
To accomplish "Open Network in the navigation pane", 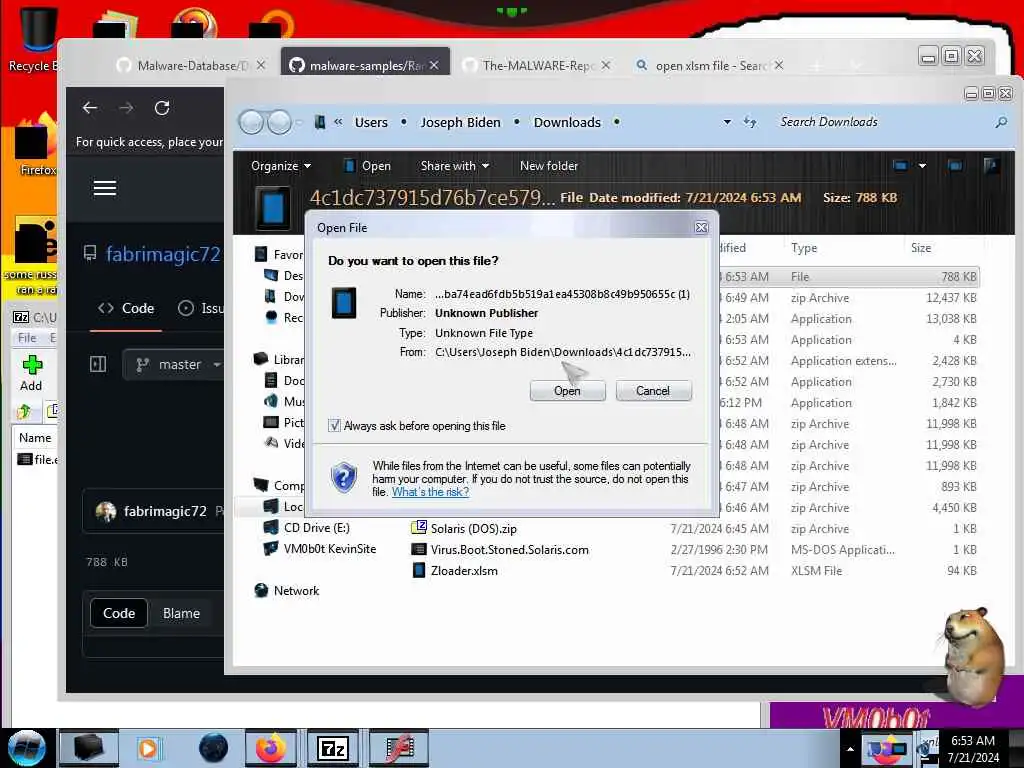I will 296,590.
